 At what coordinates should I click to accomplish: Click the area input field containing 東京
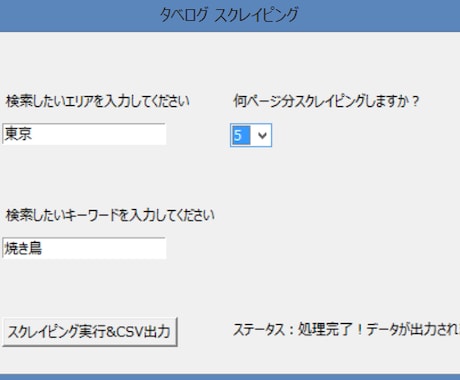[84, 134]
